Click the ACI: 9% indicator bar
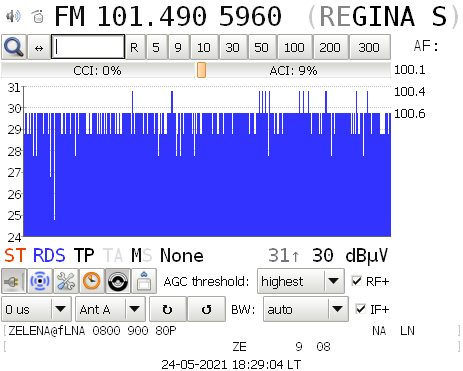Viewport: 463px width, 371px height. coord(293,70)
